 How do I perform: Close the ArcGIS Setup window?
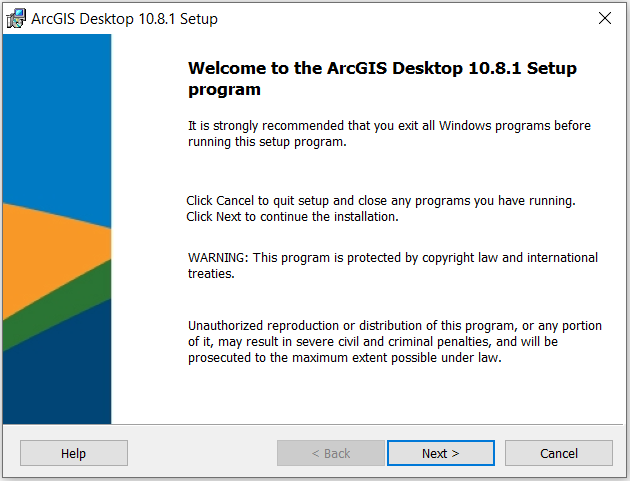(605, 18)
